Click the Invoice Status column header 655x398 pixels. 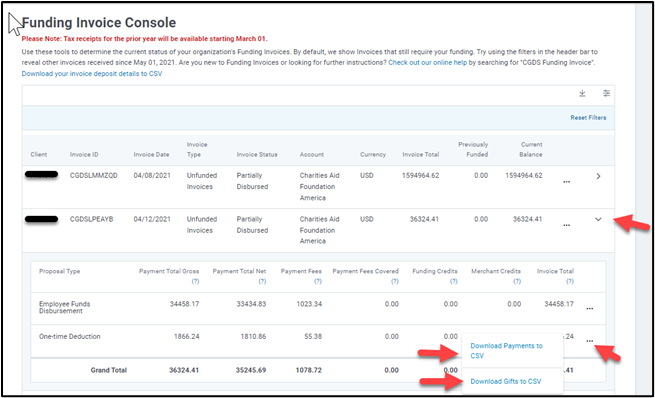click(x=257, y=155)
